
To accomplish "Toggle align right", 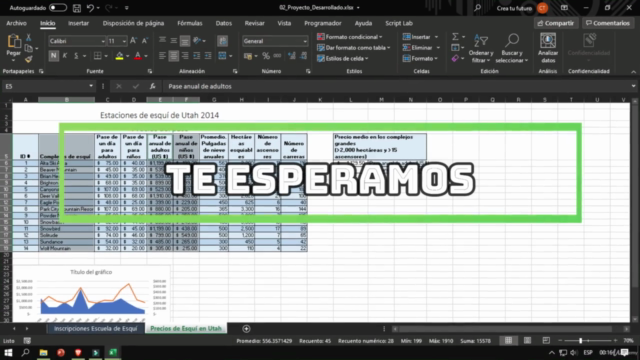I will [185, 56].
